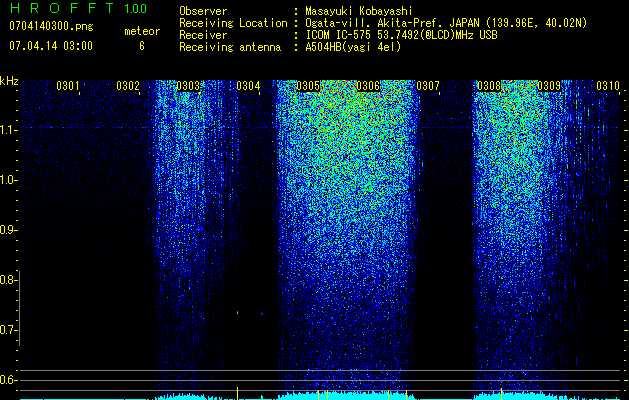
Task: Click the 0301 time marker
Action: pyautogui.click(x=67, y=86)
